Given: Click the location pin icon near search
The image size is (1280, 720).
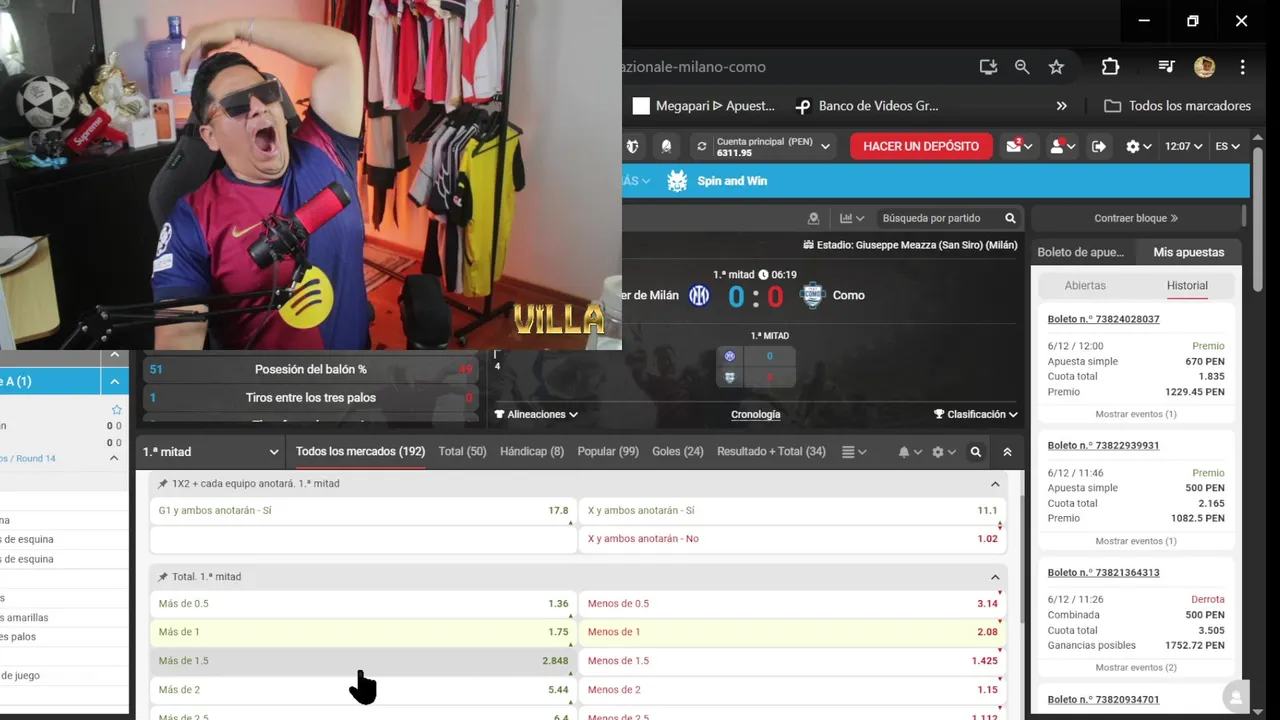Looking at the screenshot, I should [813, 218].
